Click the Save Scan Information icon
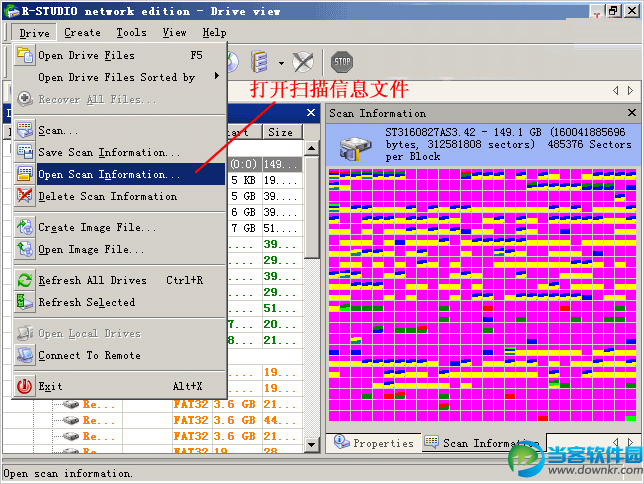Screen dimensions: 644x484 pyautogui.click(x=25, y=152)
